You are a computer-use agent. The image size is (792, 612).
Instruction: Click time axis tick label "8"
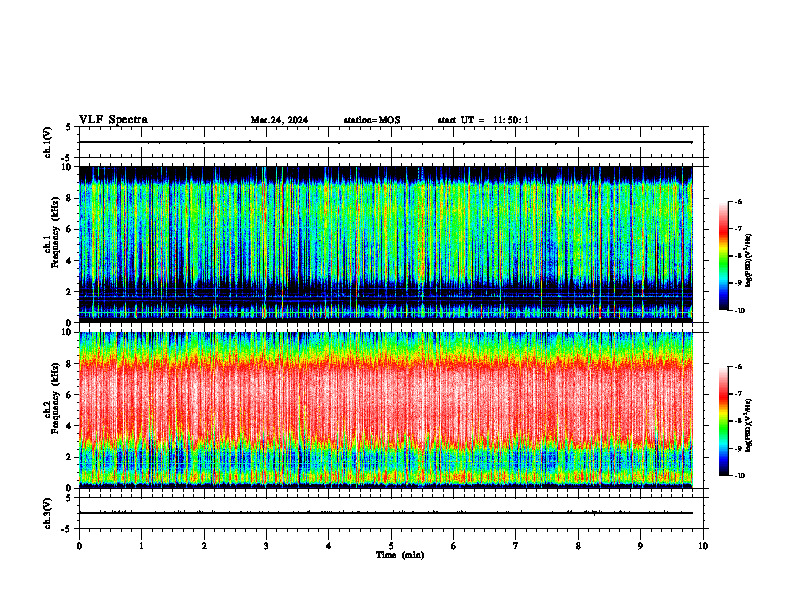(x=578, y=546)
